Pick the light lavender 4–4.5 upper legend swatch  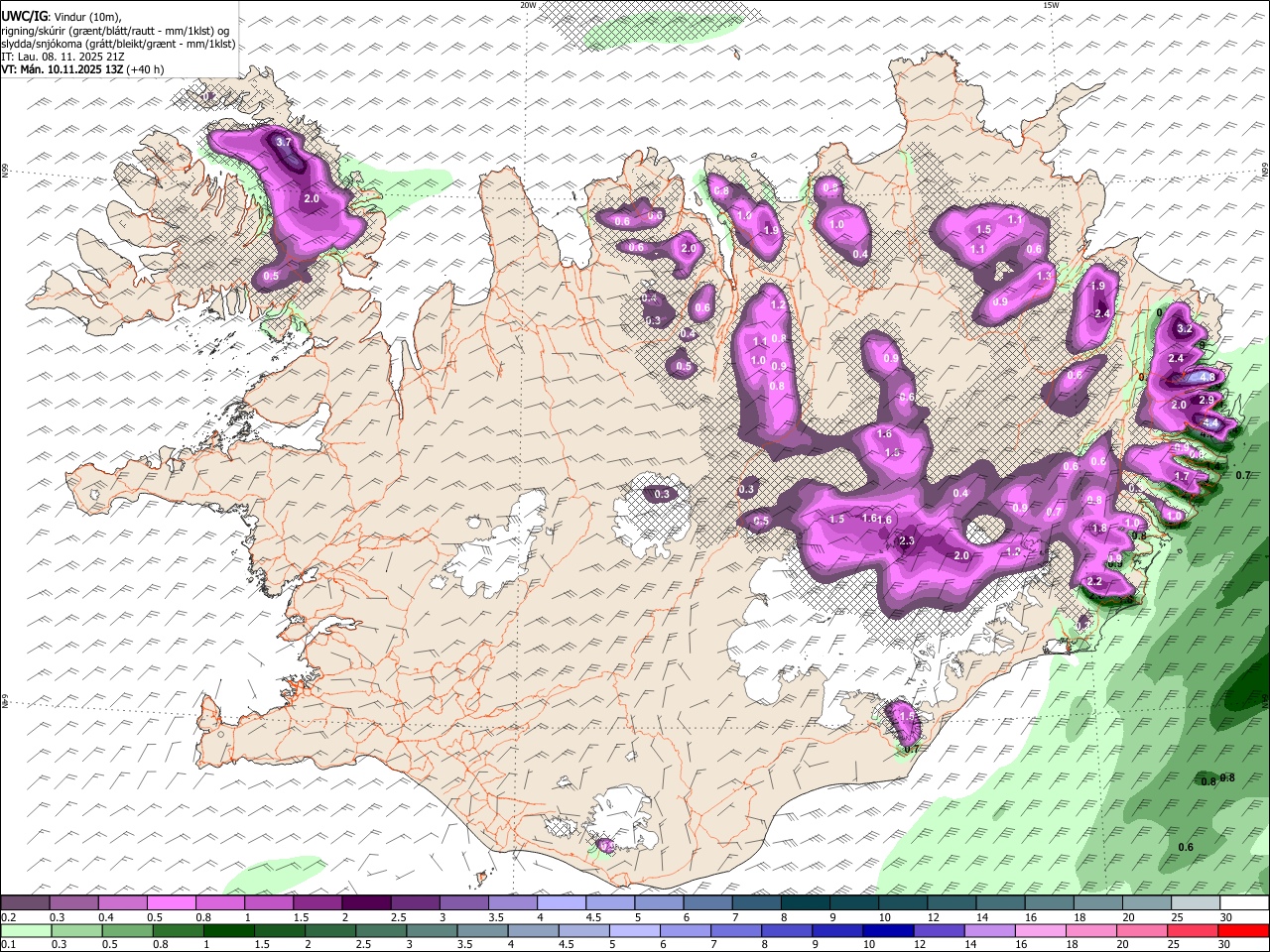click(561, 903)
